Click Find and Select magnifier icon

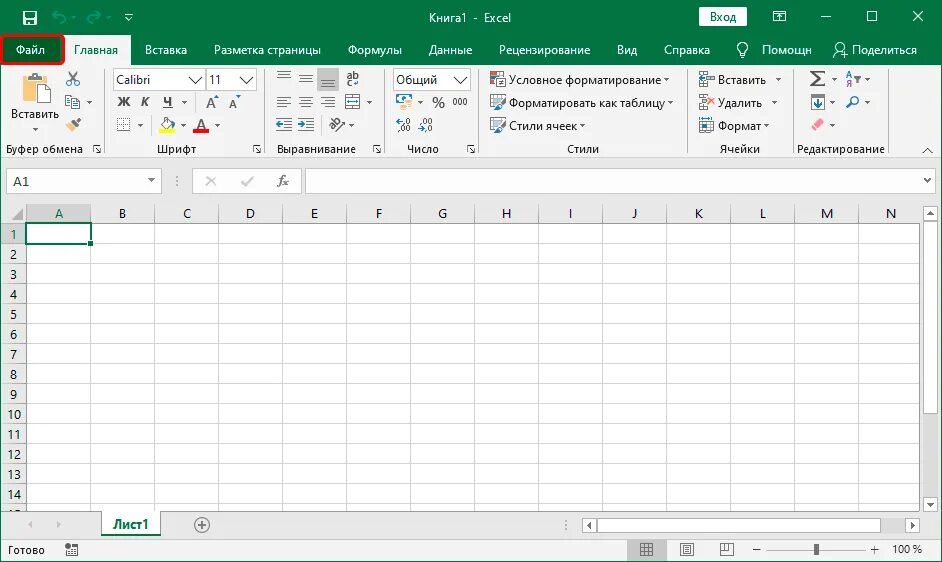852,102
